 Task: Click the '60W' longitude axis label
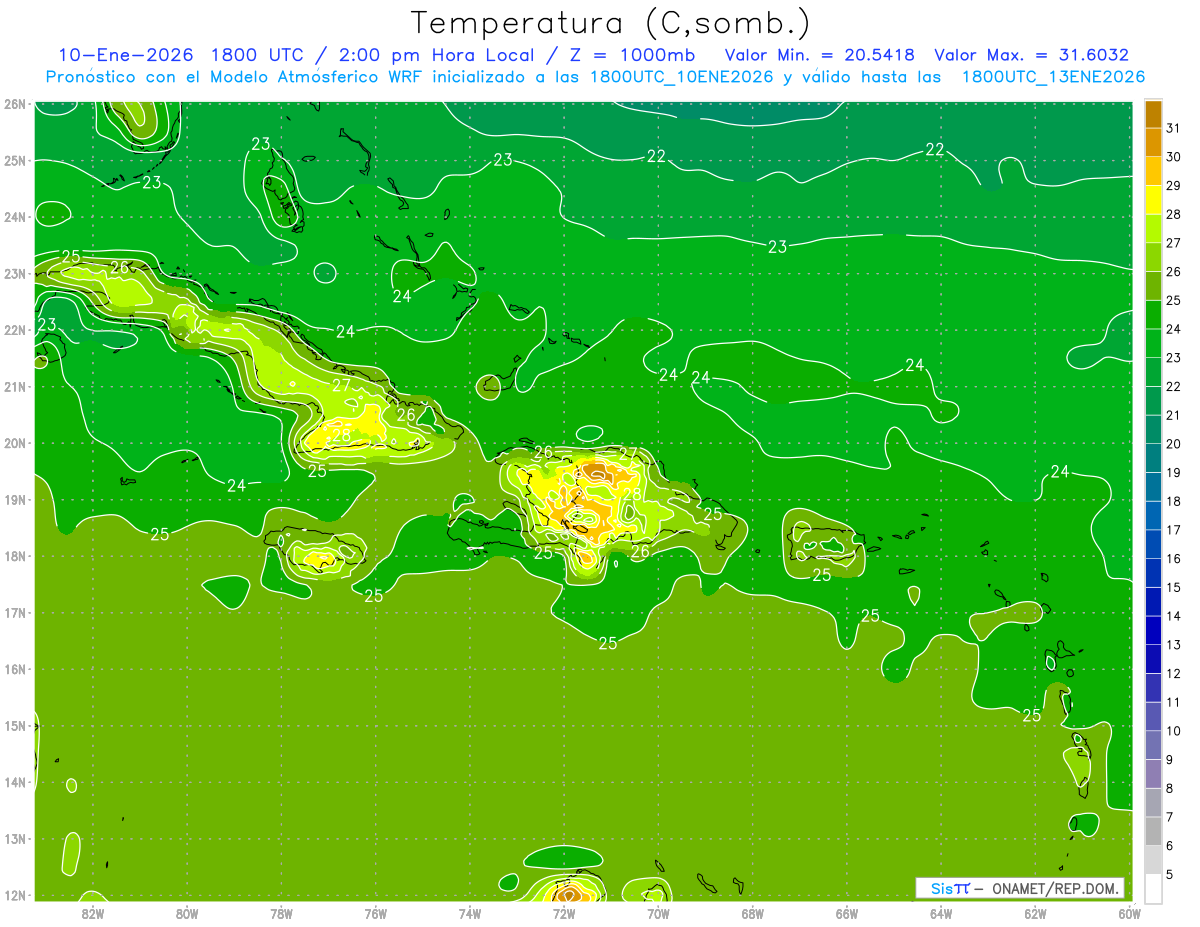point(1129,913)
